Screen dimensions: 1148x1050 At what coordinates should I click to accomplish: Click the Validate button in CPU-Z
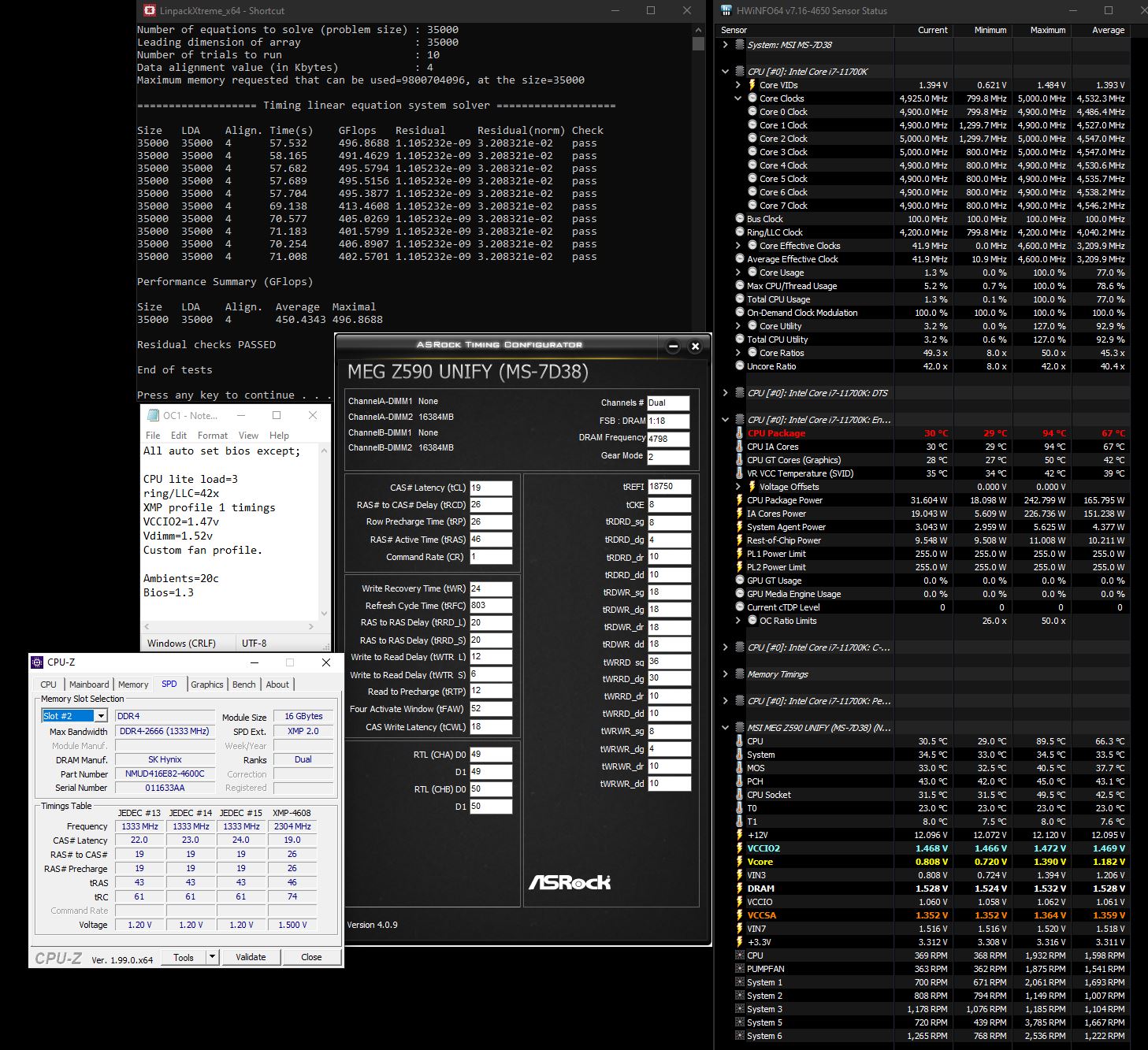click(251, 957)
